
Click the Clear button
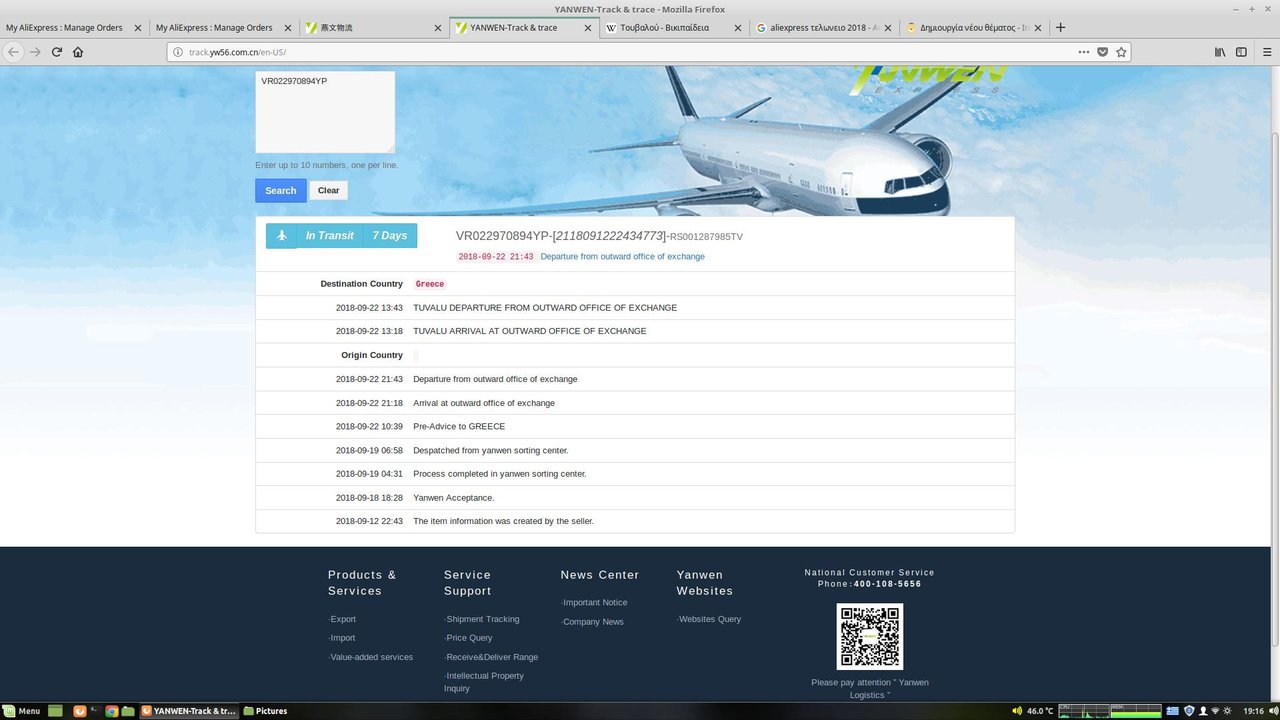[329, 191]
